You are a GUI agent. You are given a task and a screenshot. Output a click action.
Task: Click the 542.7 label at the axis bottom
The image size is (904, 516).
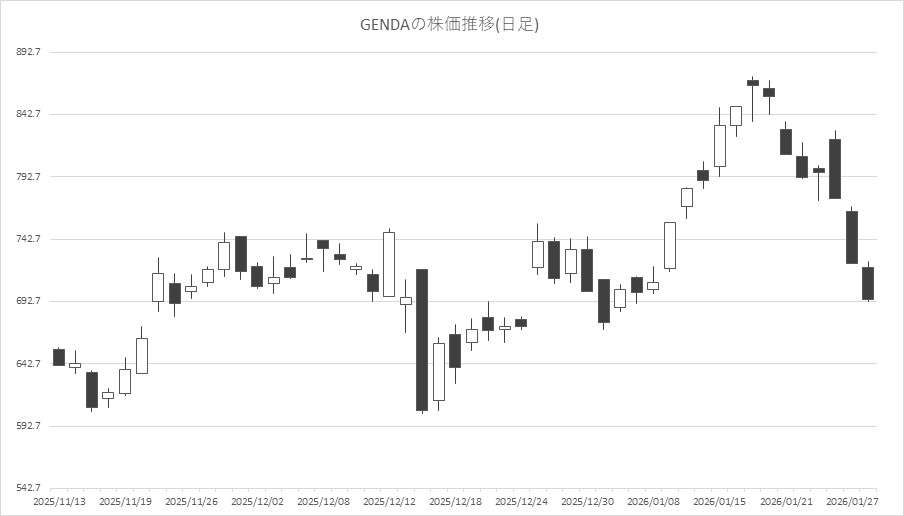point(26,488)
